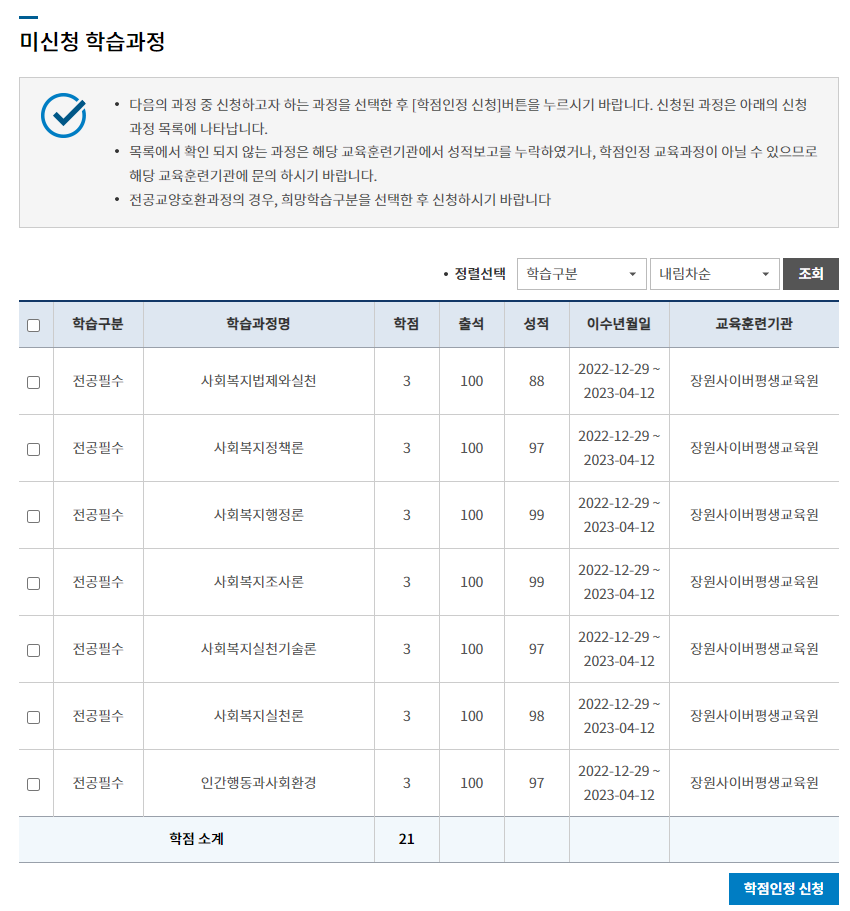
Task: Click the 미신청 학습과정 heading
Action: 92,41
